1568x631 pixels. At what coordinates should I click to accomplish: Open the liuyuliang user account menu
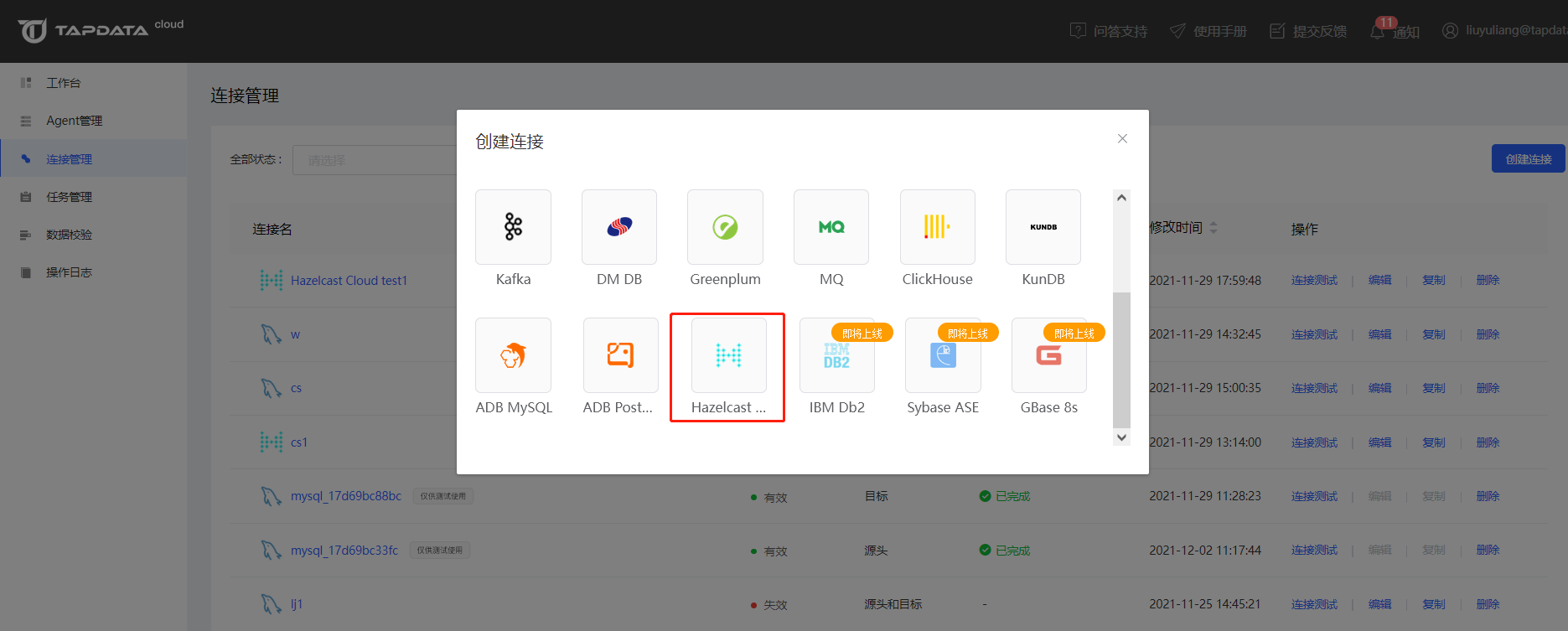[x=1503, y=30]
